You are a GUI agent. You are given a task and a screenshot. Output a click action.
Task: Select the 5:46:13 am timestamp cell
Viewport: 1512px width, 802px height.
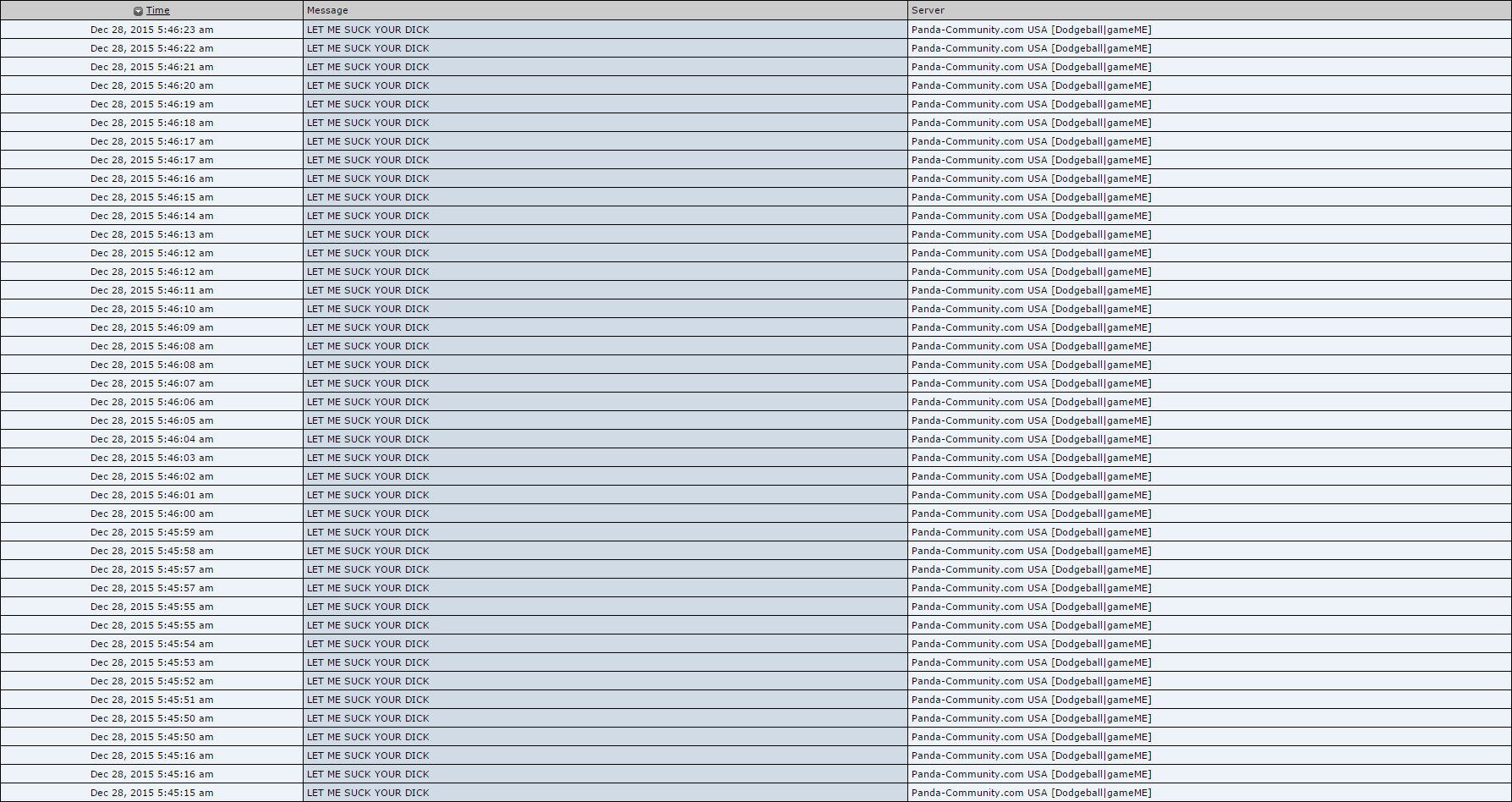152,234
